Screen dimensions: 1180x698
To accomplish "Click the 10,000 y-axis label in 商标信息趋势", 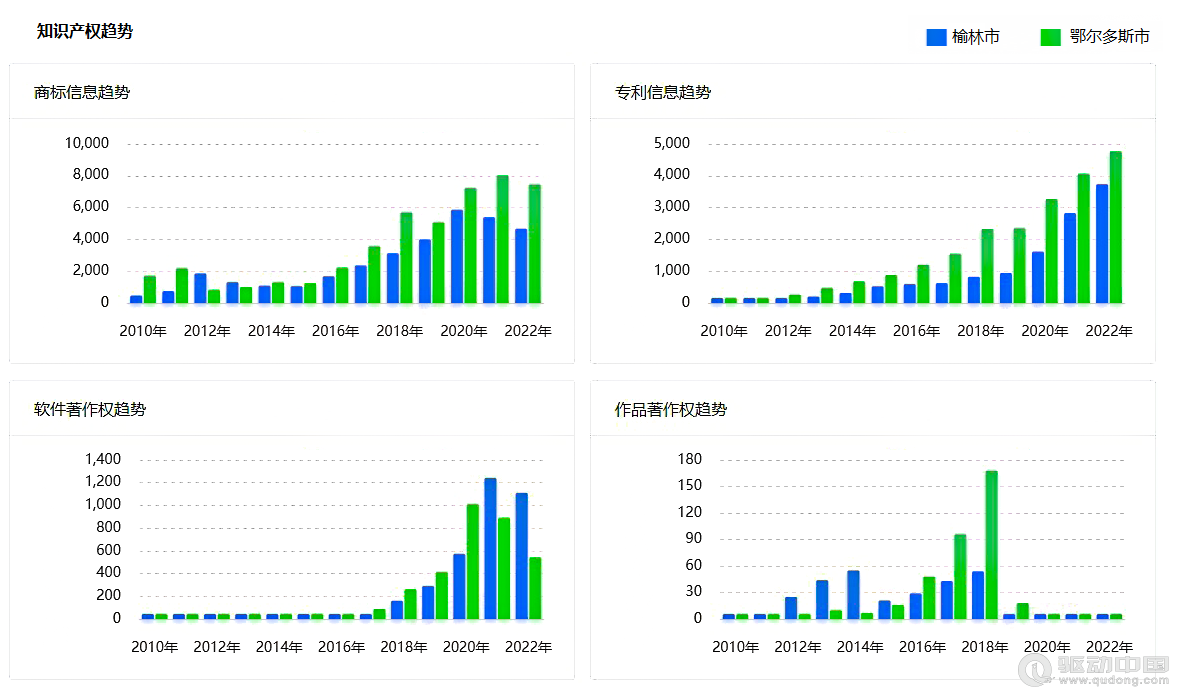I will point(86,143).
